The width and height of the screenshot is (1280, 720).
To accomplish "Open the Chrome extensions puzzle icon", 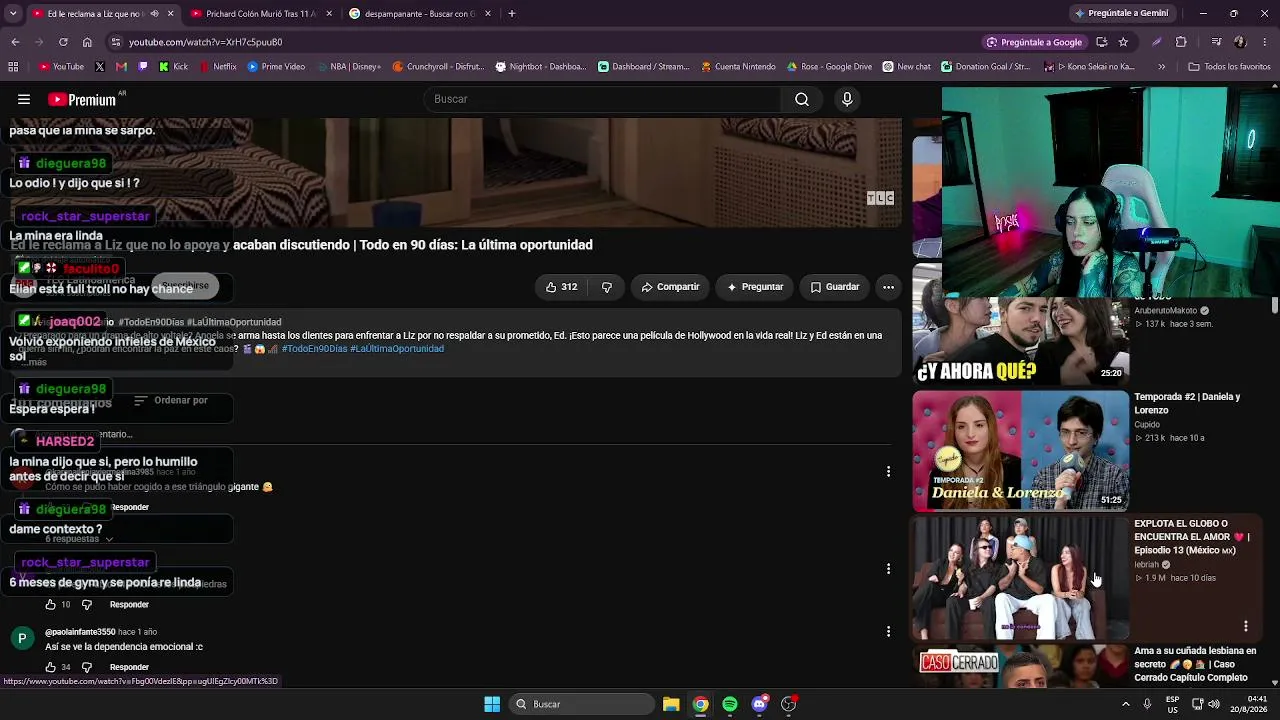I will pos(1181,42).
